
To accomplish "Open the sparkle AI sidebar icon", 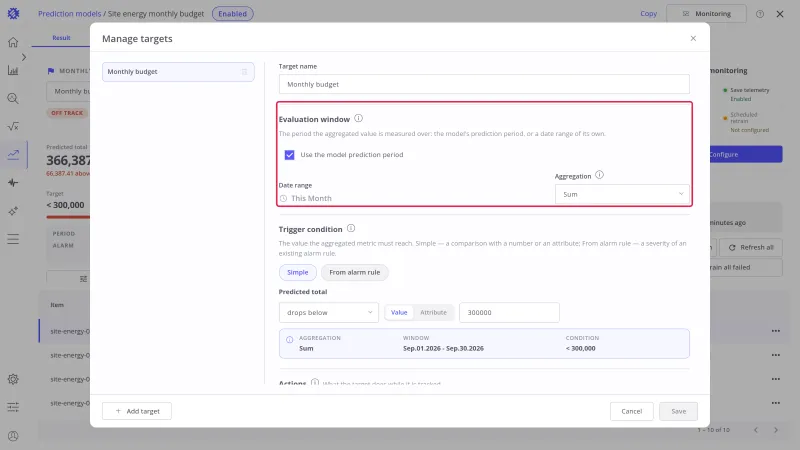I will click(x=13, y=211).
